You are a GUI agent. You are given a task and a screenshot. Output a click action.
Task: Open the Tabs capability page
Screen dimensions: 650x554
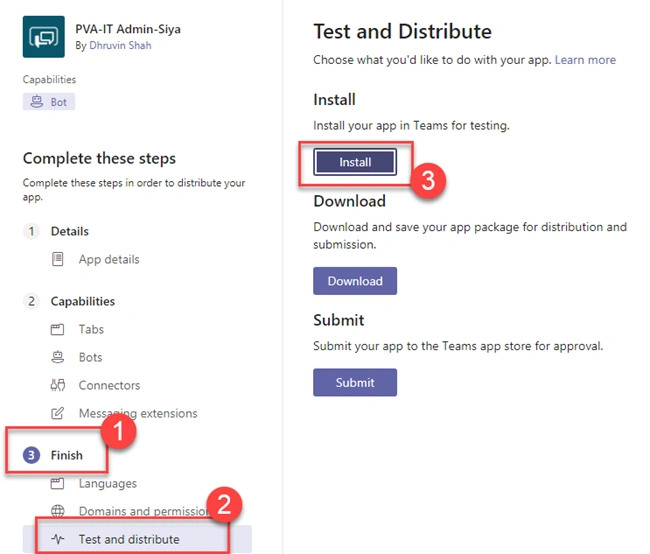click(91, 329)
